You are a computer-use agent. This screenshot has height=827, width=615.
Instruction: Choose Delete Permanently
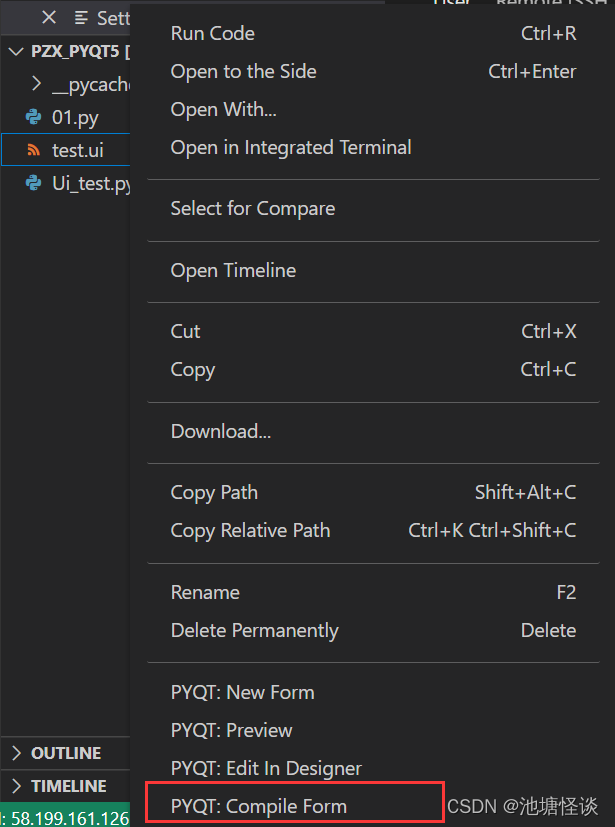click(373, 630)
